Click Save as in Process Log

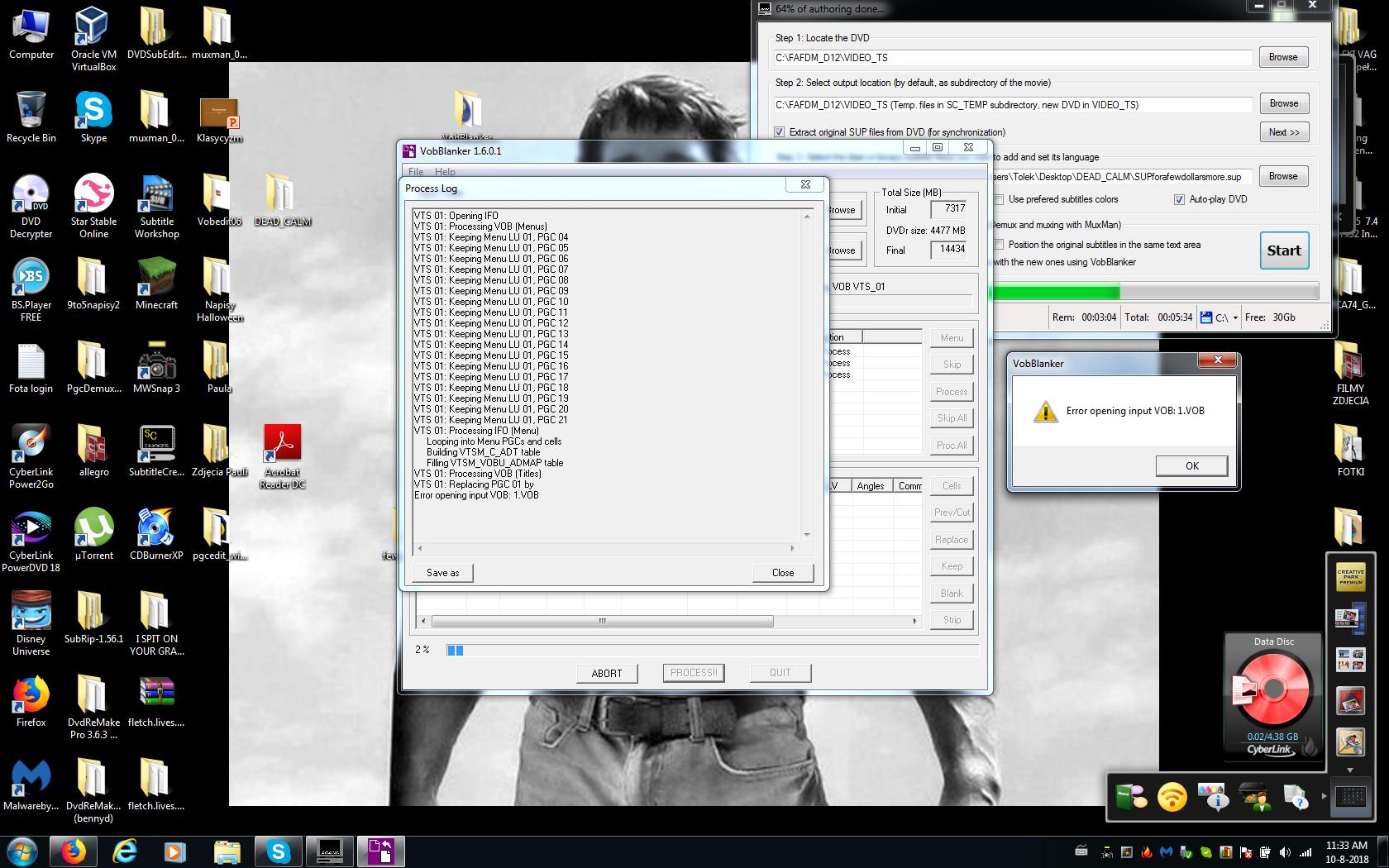[x=442, y=573]
